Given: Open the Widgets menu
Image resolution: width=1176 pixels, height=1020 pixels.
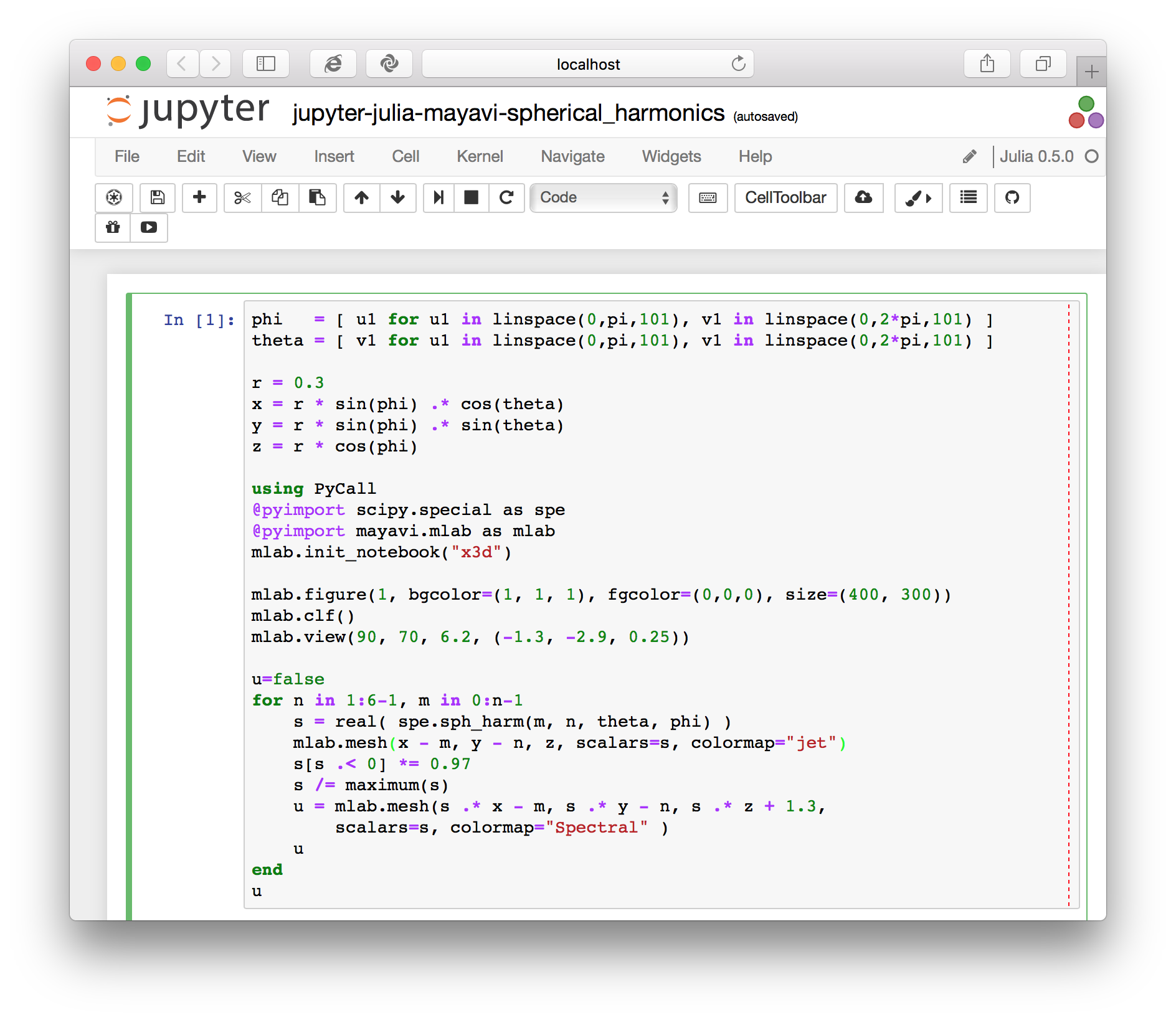Looking at the screenshot, I should (x=671, y=156).
